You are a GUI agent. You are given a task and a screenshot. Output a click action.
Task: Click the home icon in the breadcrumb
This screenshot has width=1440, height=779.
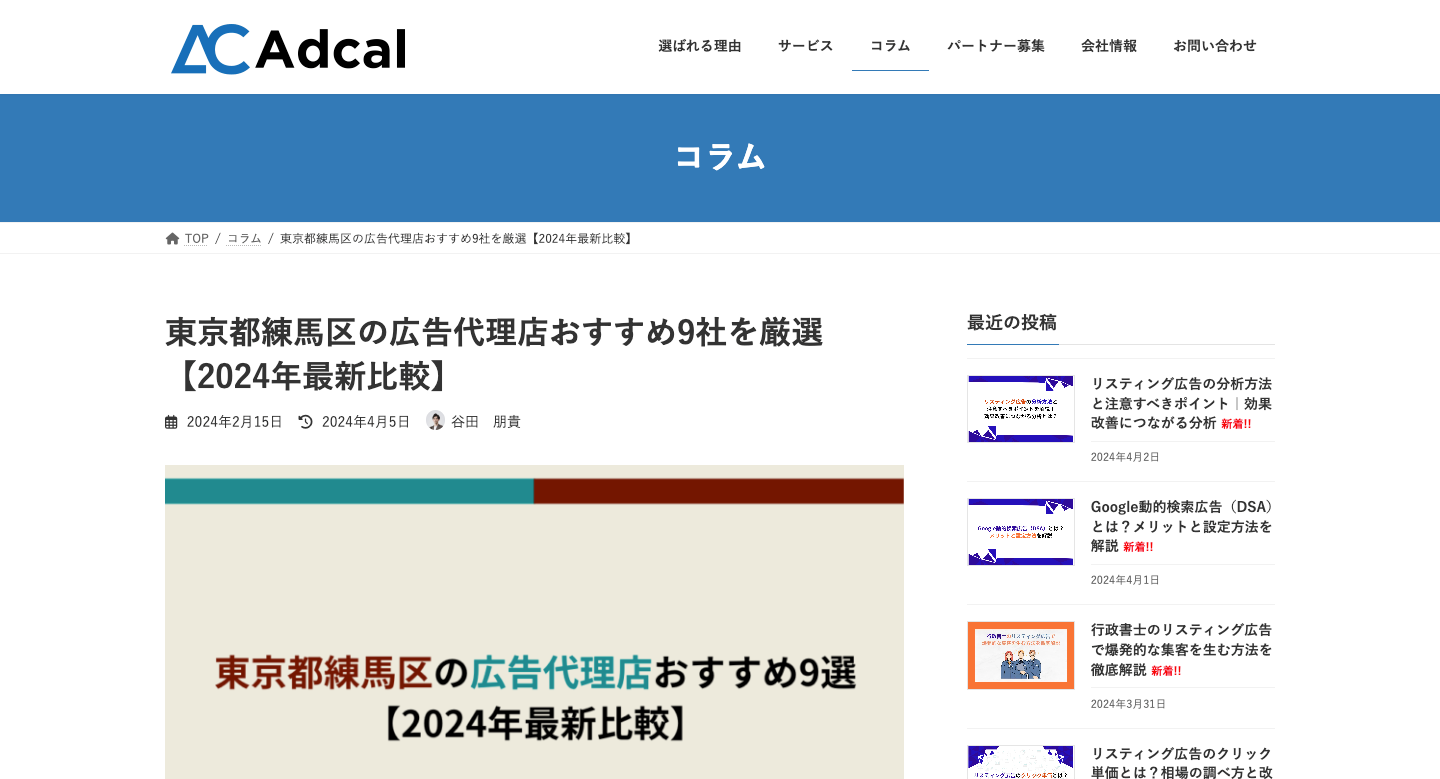coord(172,237)
